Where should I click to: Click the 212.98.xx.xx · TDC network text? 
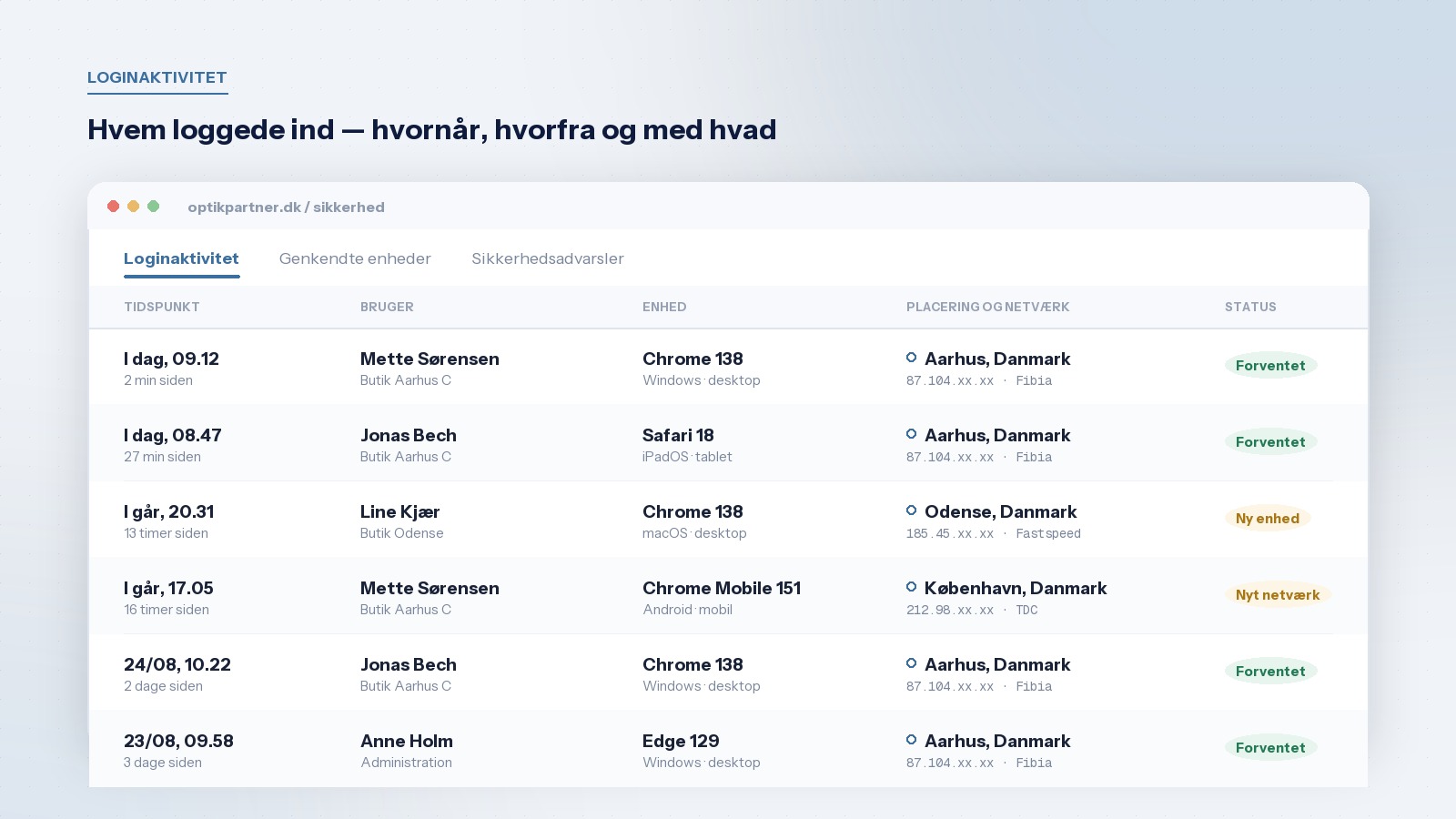(x=972, y=611)
